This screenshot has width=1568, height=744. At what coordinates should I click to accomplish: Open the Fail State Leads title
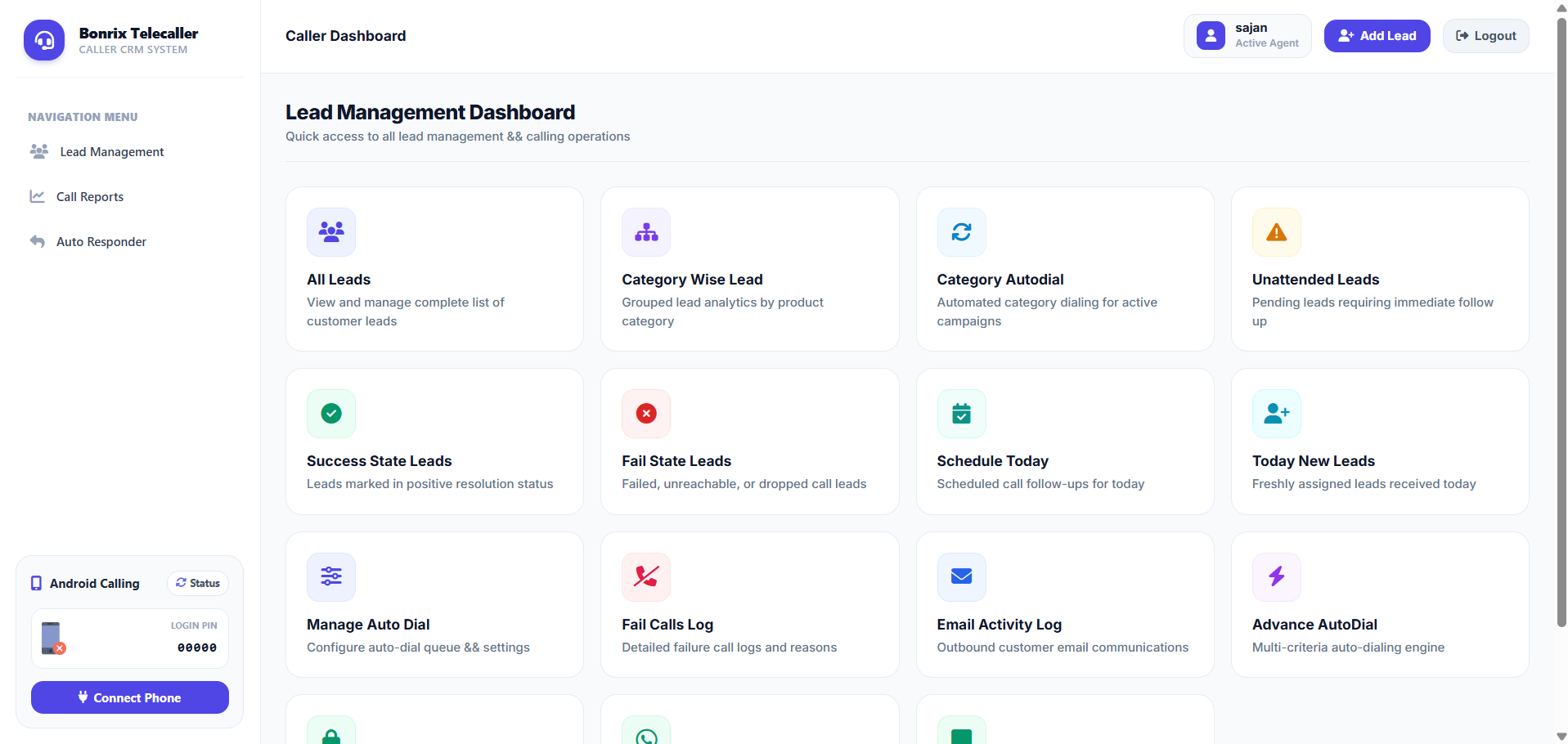(x=676, y=461)
